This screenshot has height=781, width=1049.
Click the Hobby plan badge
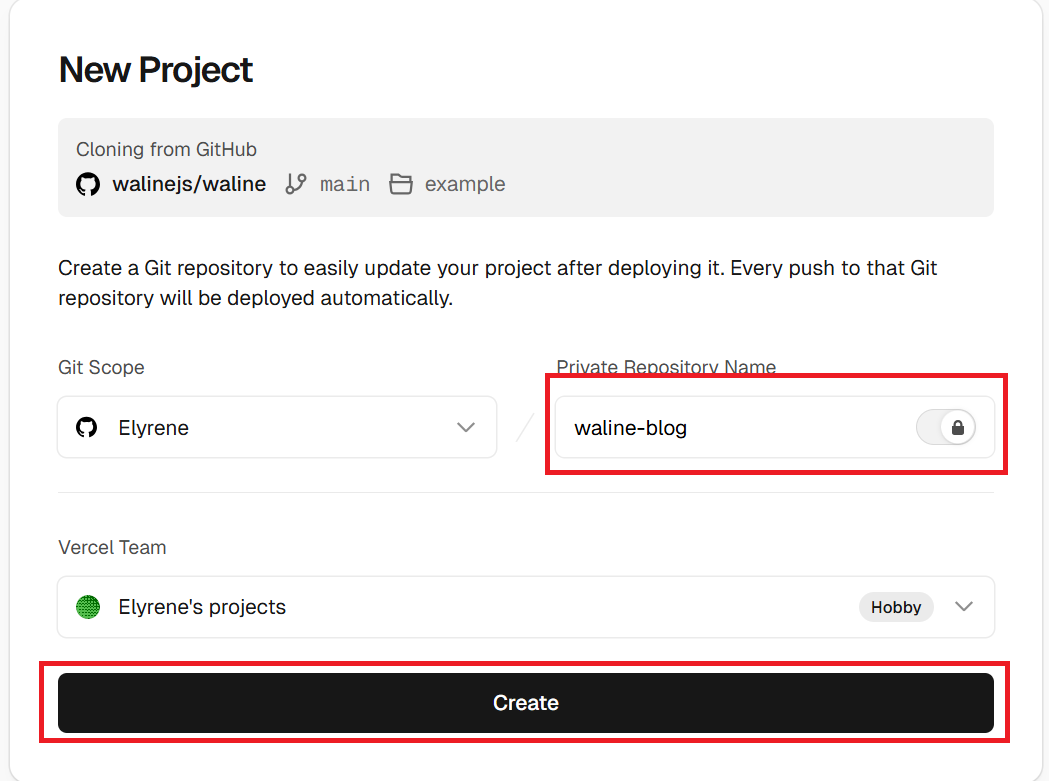point(896,607)
